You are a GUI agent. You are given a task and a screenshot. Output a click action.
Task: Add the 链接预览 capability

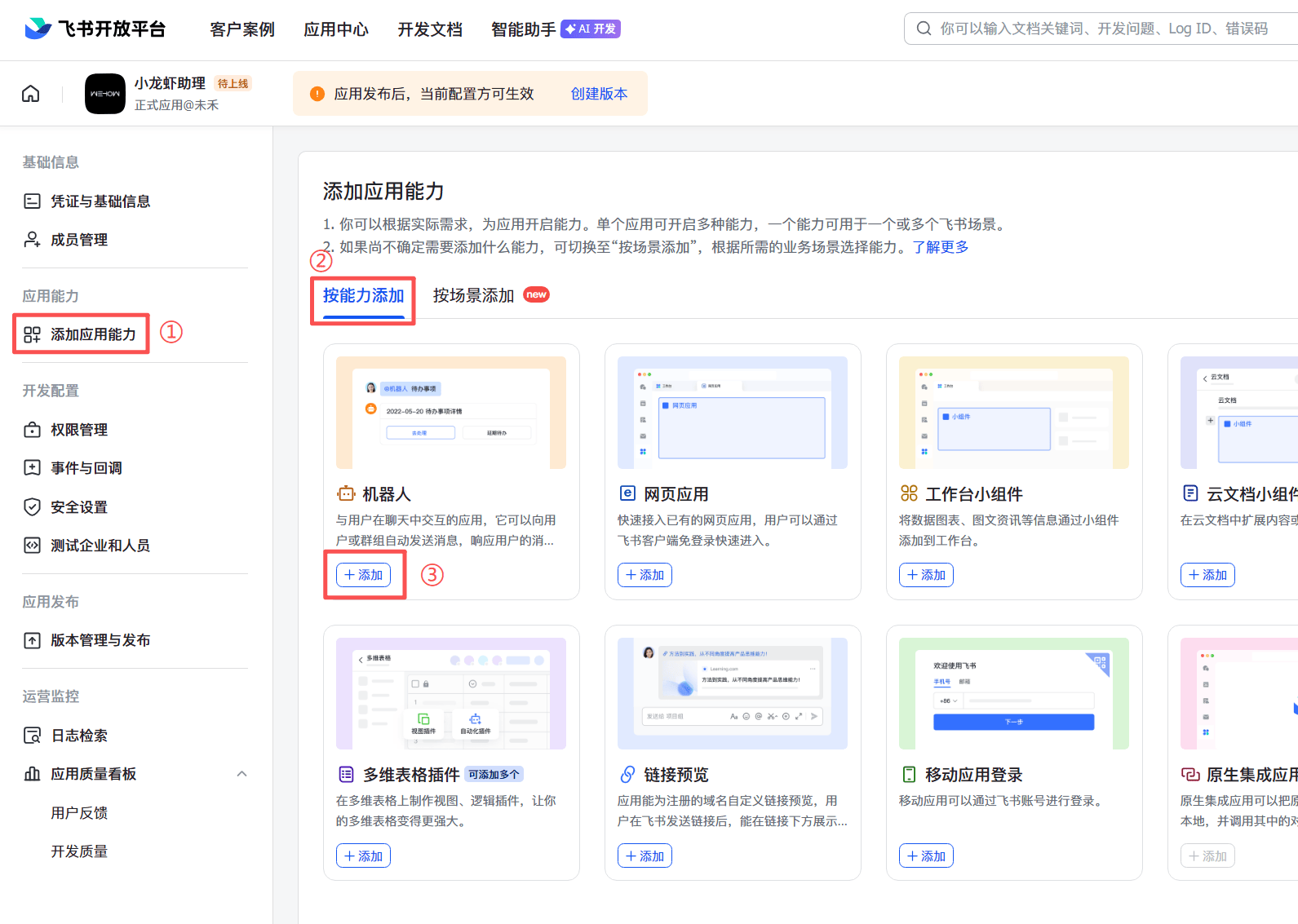[x=645, y=855]
